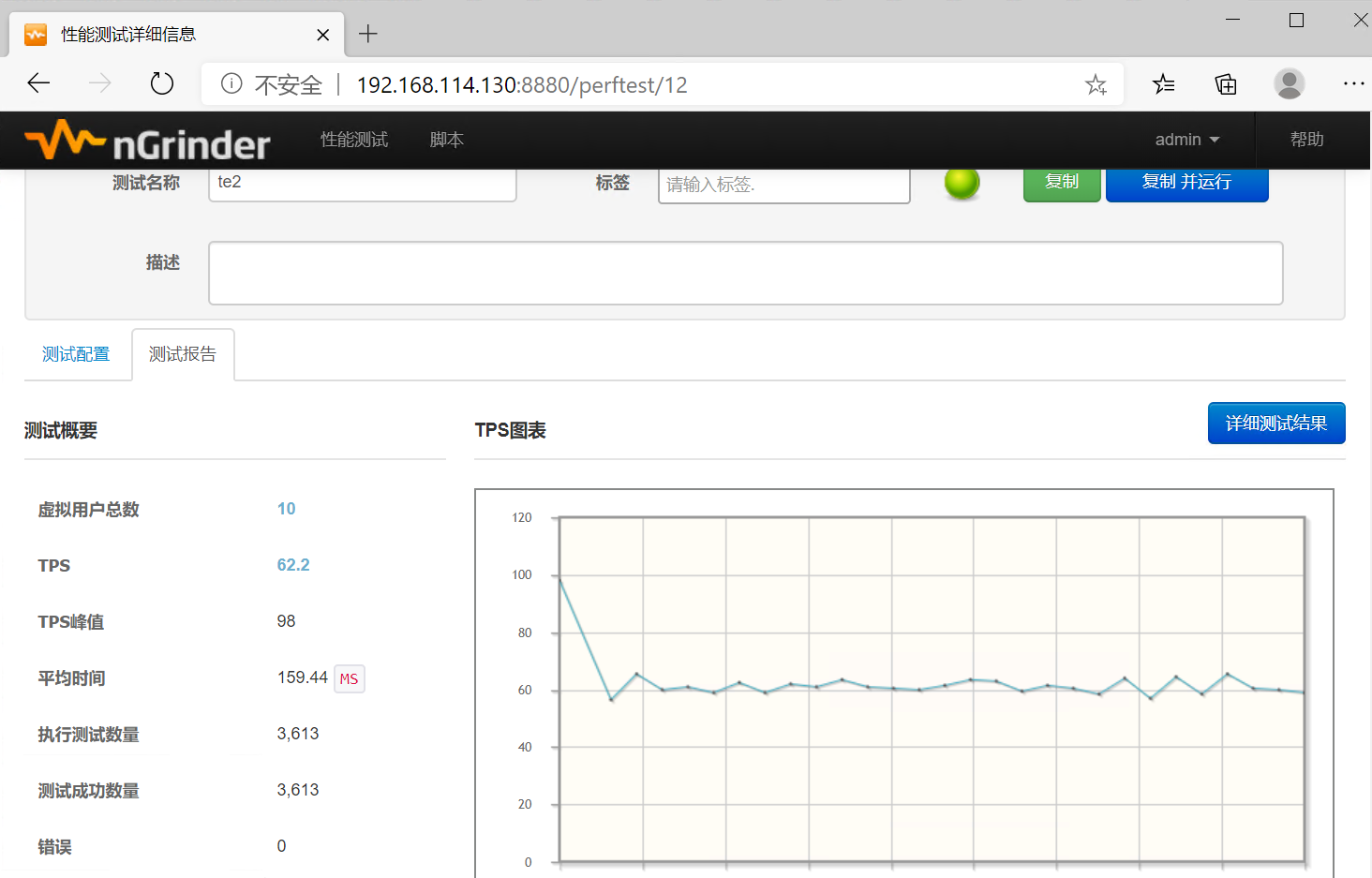Select the 测试报告 tab

coord(183,354)
